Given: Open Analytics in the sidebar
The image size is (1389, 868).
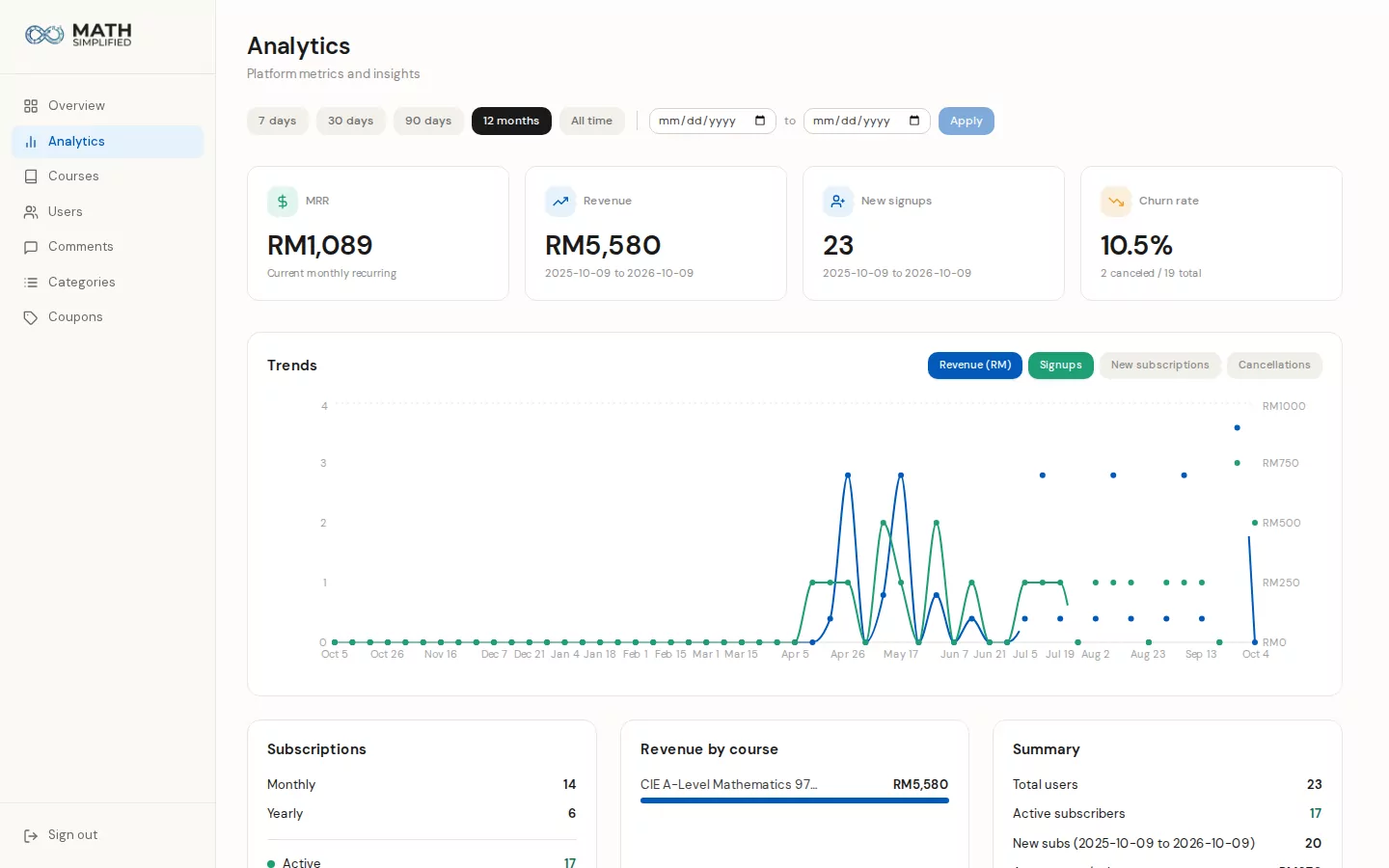Looking at the screenshot, I should coord(108,142).
